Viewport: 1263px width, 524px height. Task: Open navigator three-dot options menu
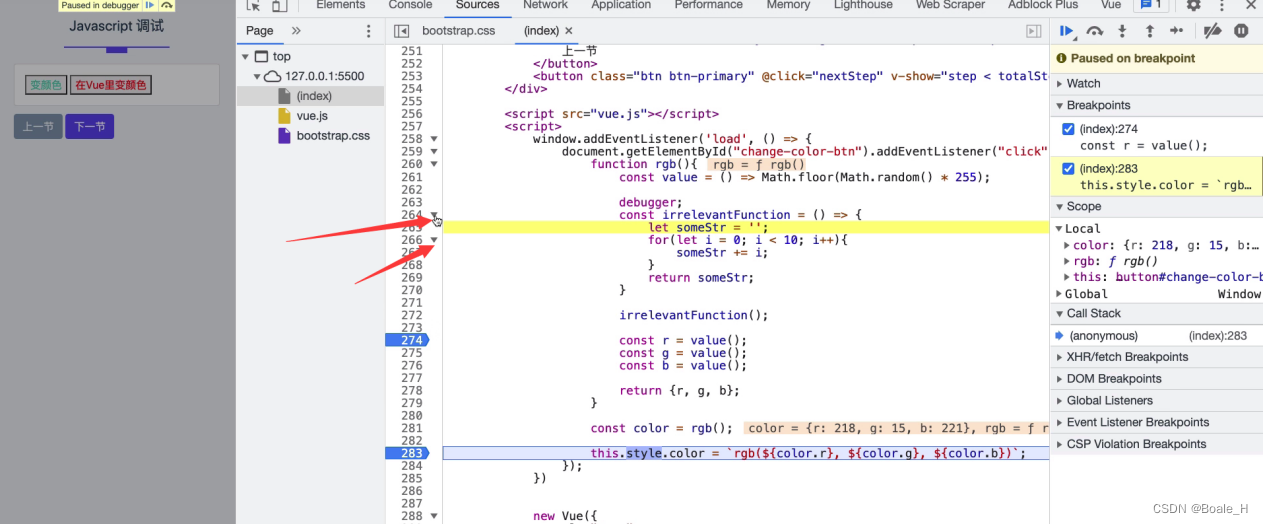coord(369,31)
